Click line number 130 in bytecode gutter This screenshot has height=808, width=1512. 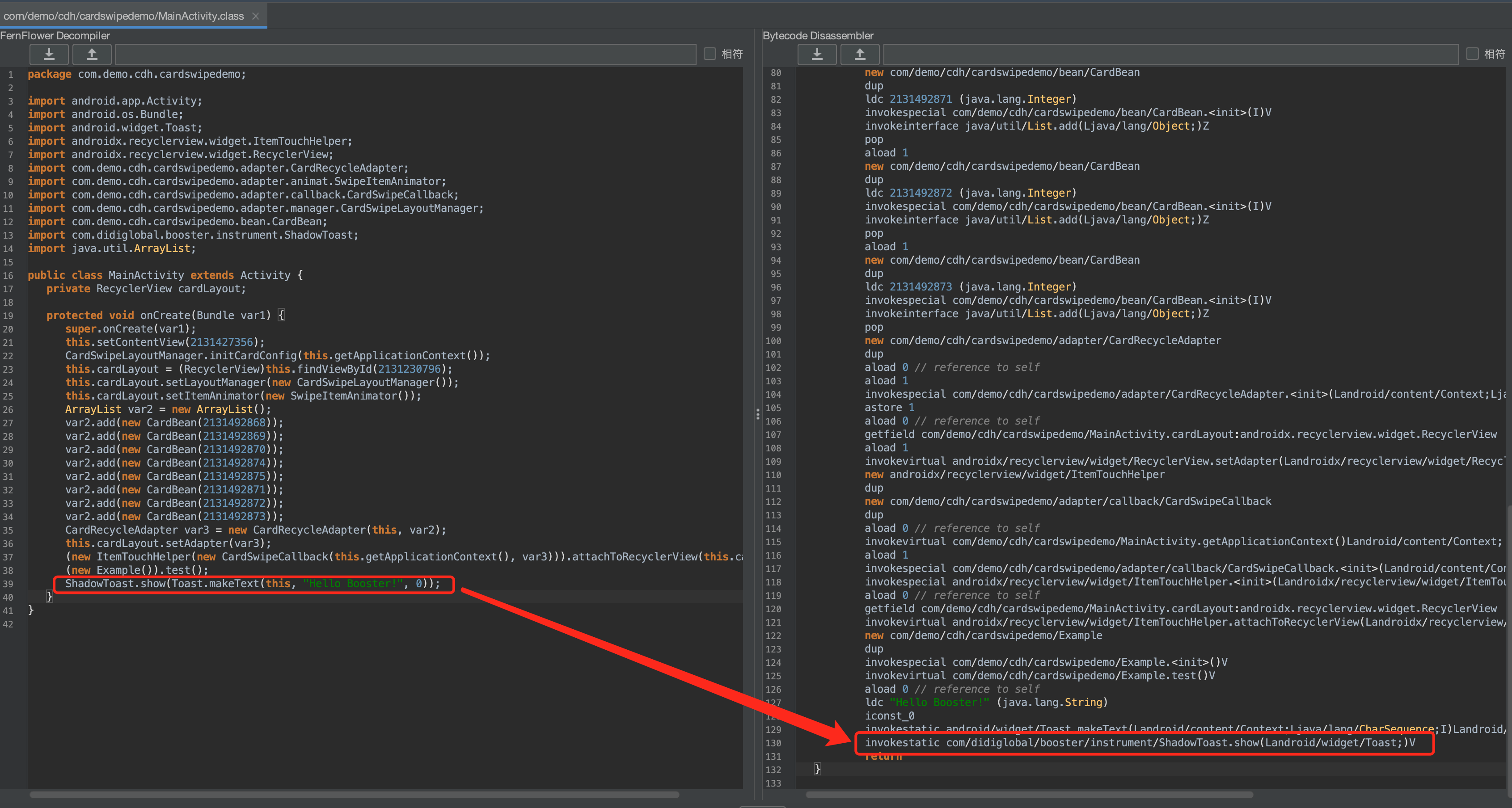tap(773, 743)
